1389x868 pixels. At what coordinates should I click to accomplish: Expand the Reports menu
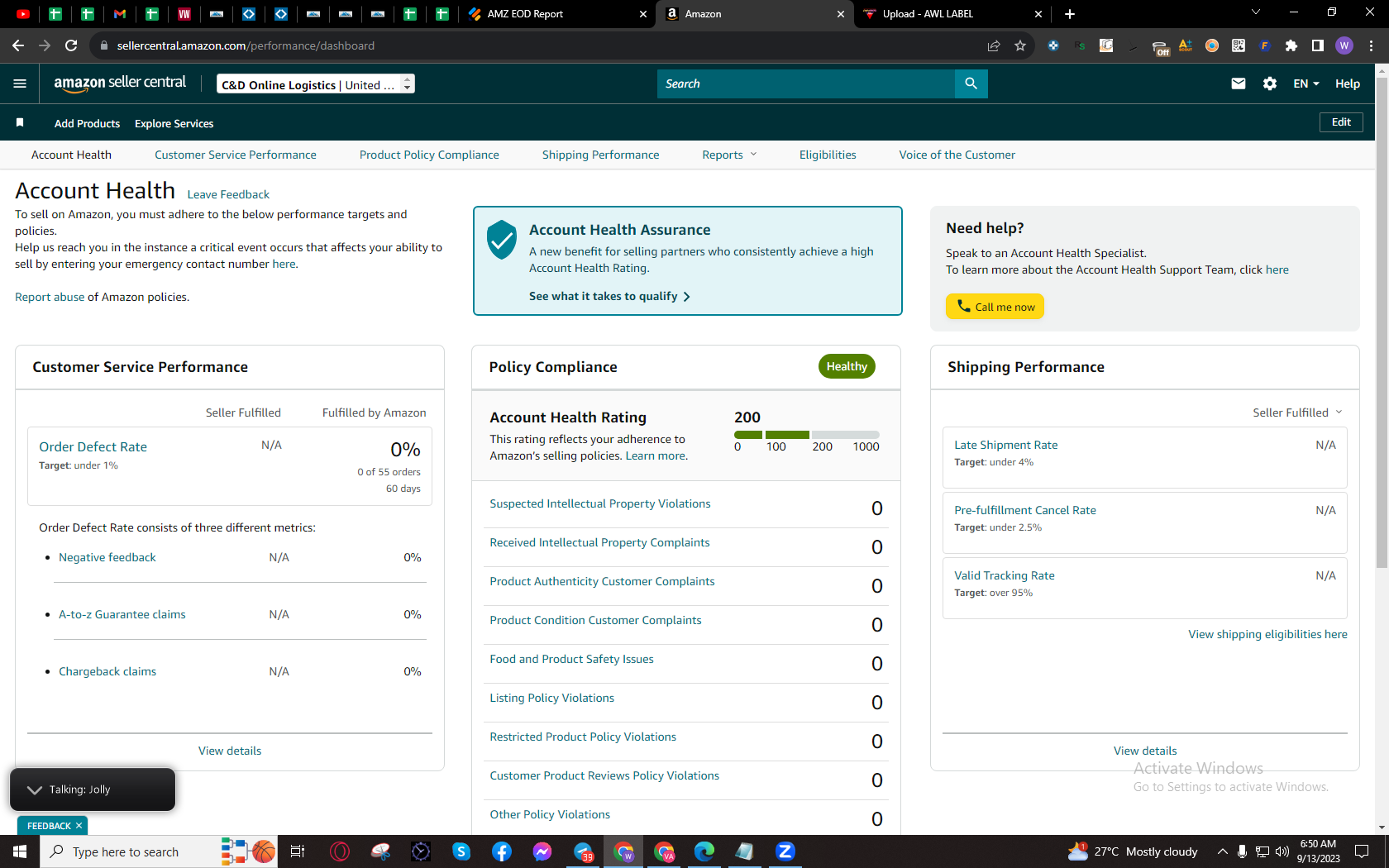tap(729, 155)
